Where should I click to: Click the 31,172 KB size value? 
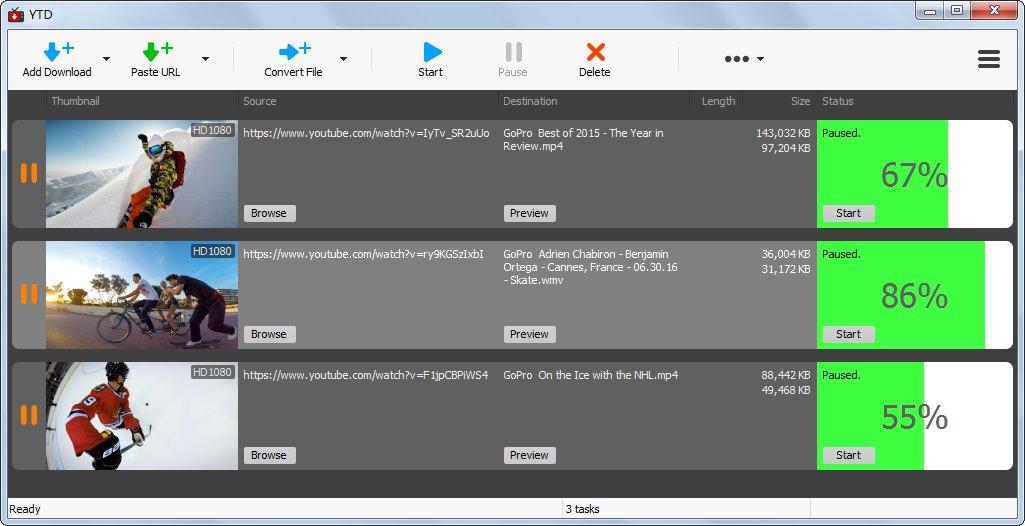(x=786, y=269)
